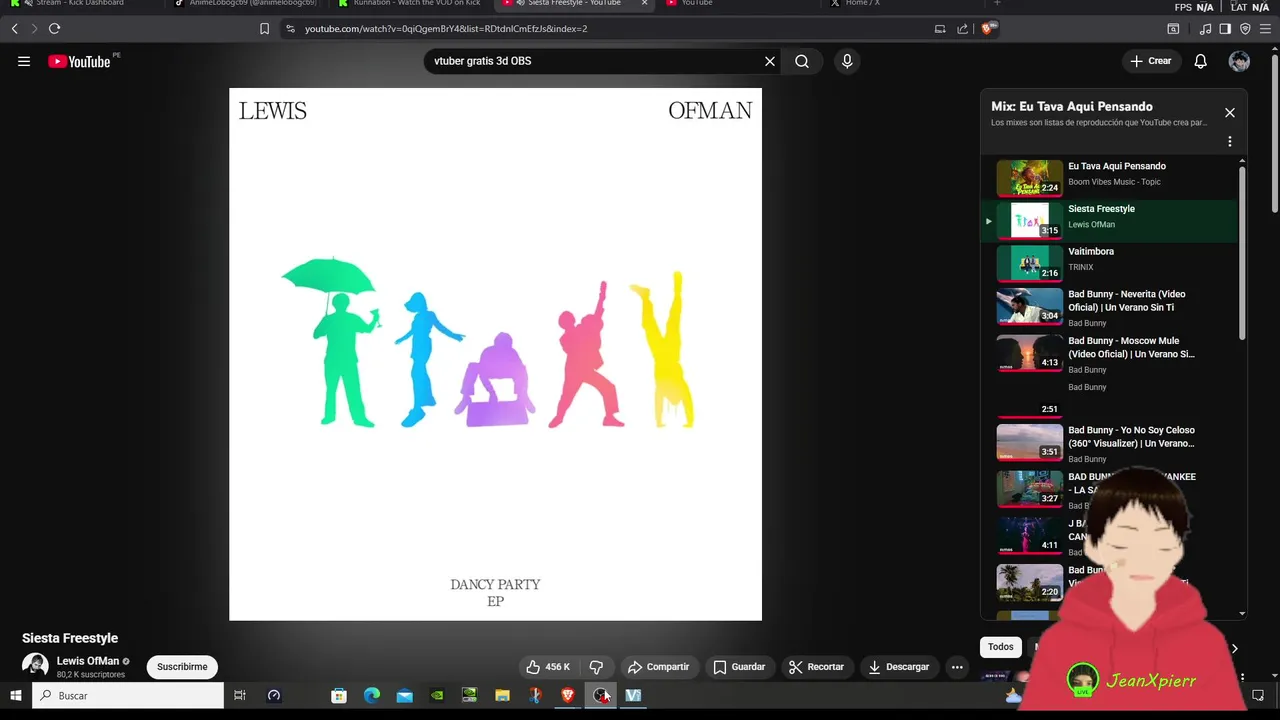
Task: Switch to Brave browser taskbar icon
Action: pyautogui.click(x=568, y=695)
